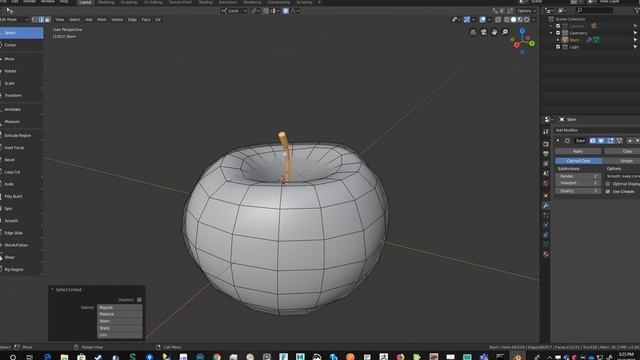Image resolution: width=640 pixels, height=360 pixels.
Task: Collapse the Subdivision modifier panel
Action: coord(558,141)
